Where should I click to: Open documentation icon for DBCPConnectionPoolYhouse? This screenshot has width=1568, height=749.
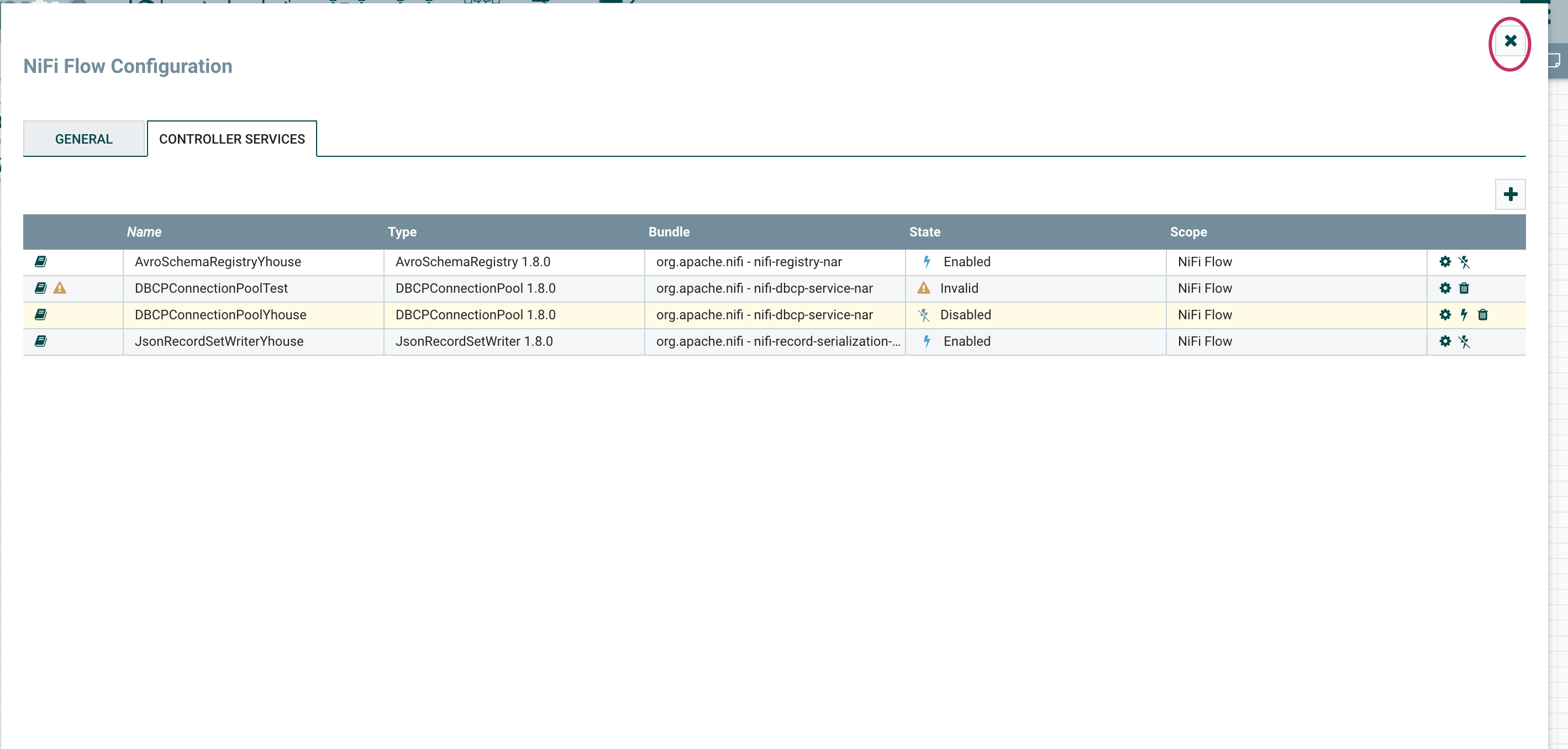41,314
